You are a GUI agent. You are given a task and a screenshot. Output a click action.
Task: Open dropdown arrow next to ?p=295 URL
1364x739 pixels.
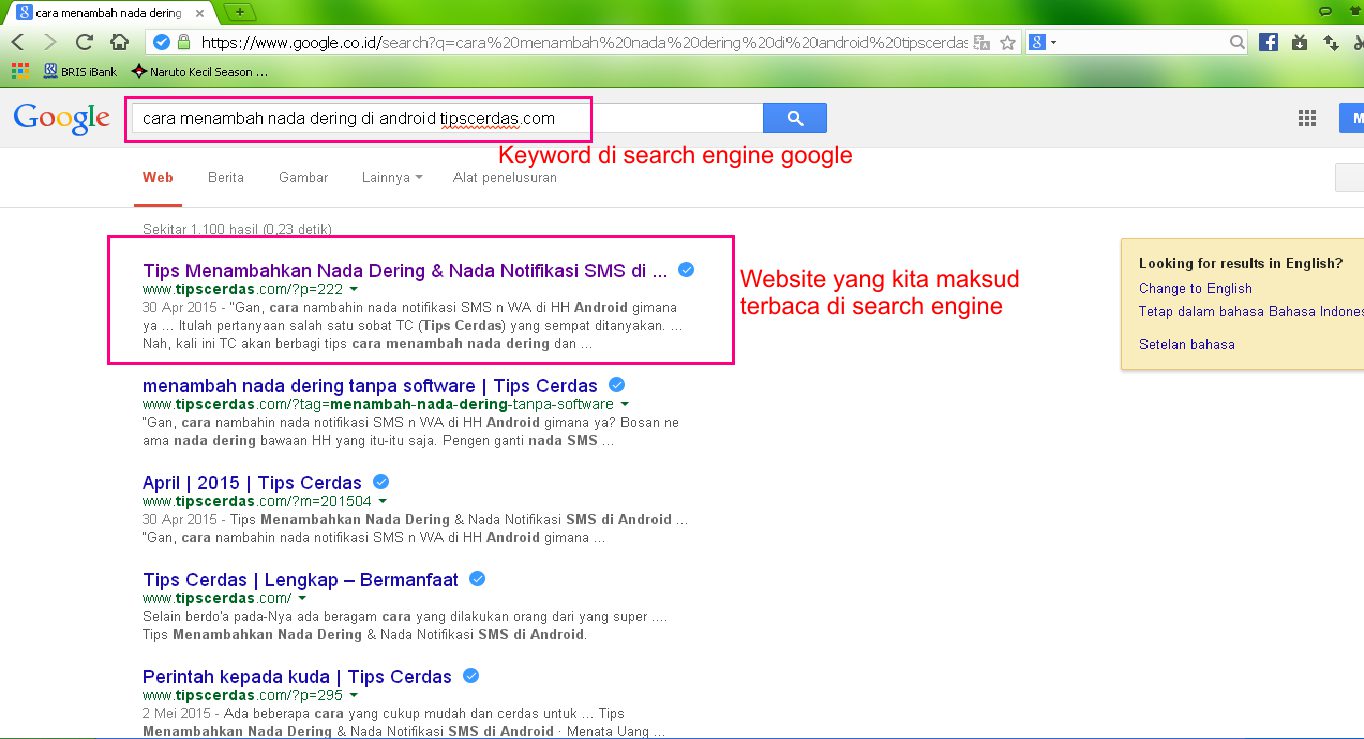354,695
